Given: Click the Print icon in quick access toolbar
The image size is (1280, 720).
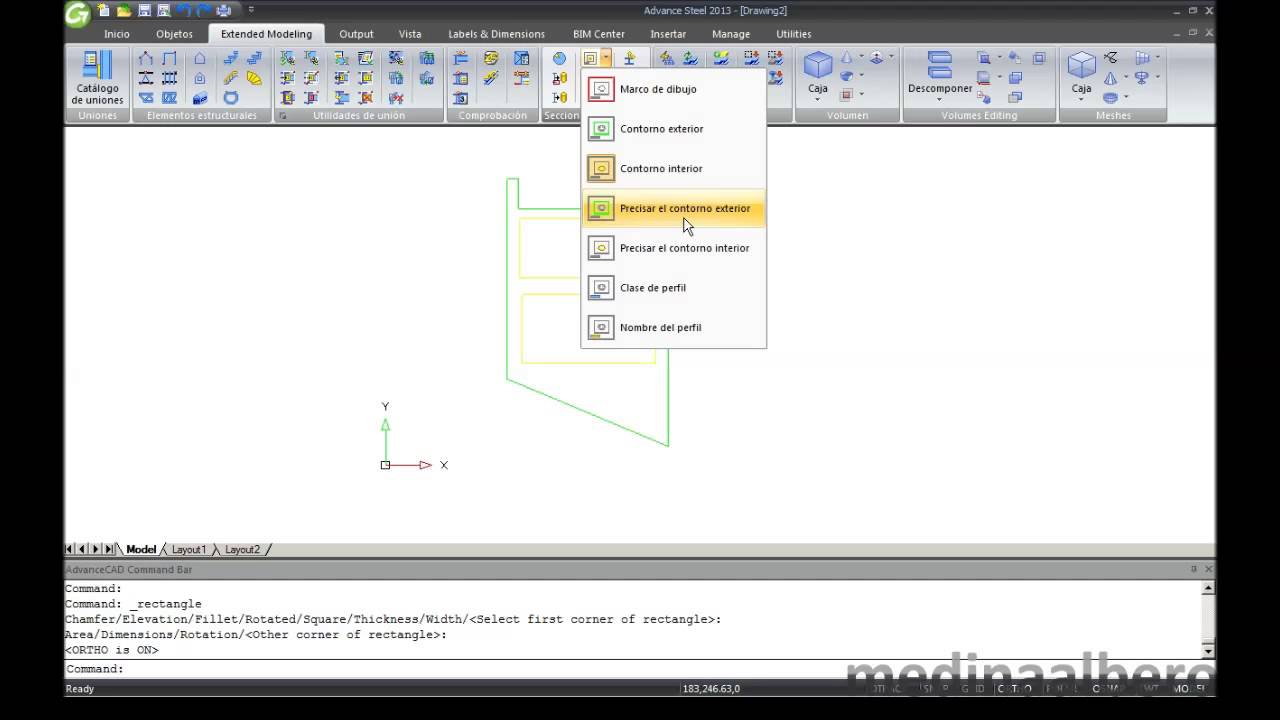Looking at the screenshot, I should pyautogui.click(x=224, y=10).
